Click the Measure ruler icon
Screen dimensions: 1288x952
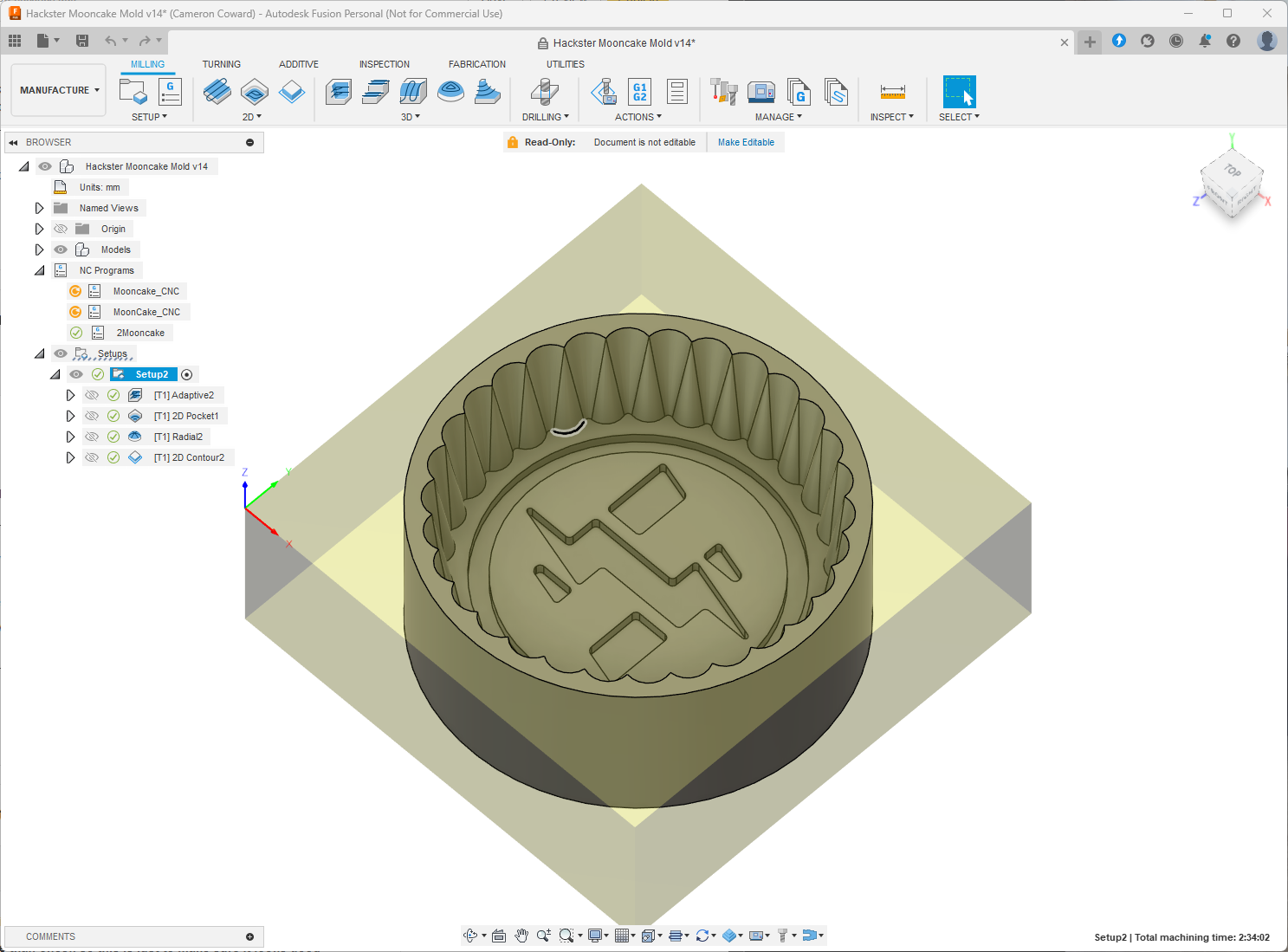[x=893, y=91]
